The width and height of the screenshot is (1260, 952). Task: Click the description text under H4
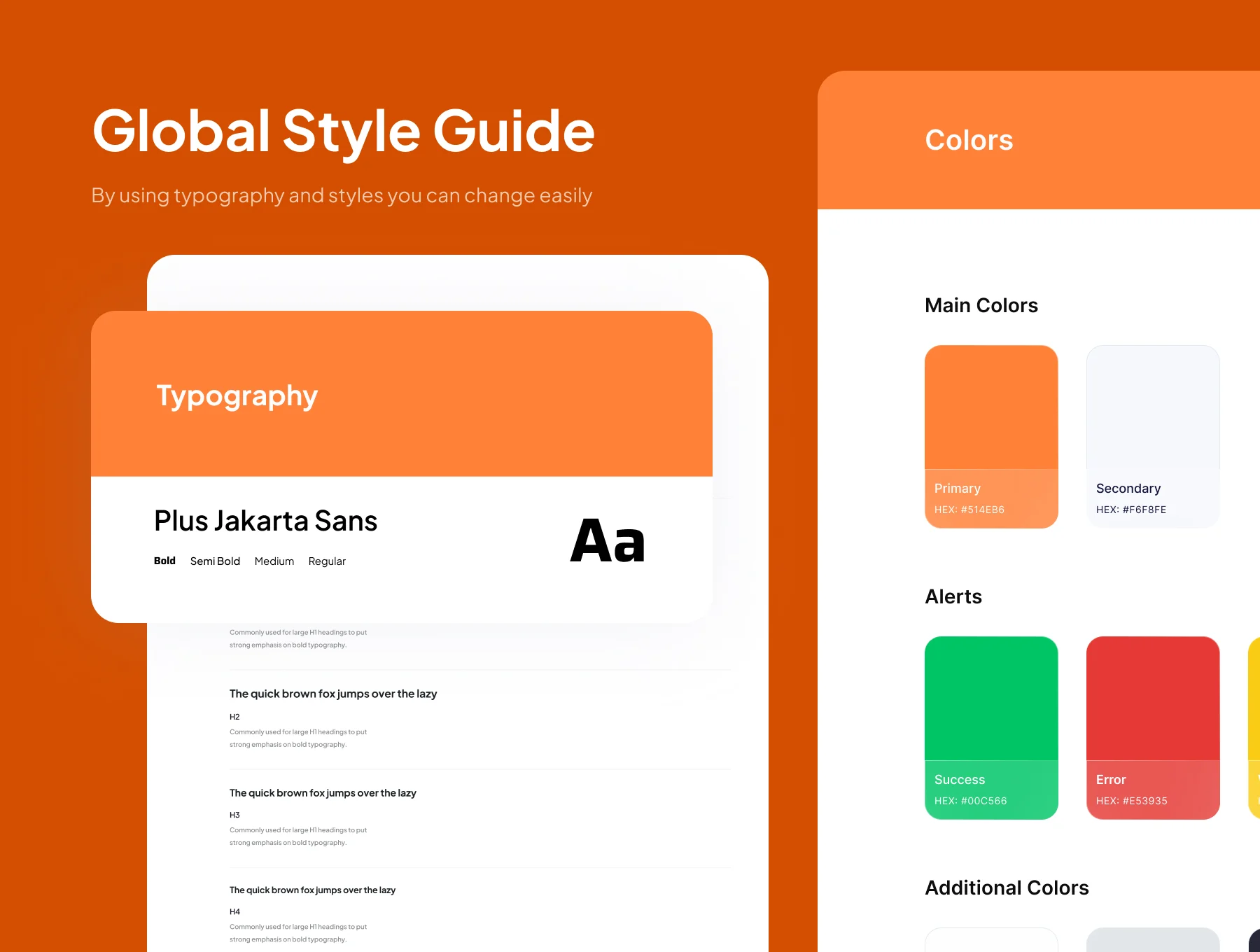[x=298, y=933]
